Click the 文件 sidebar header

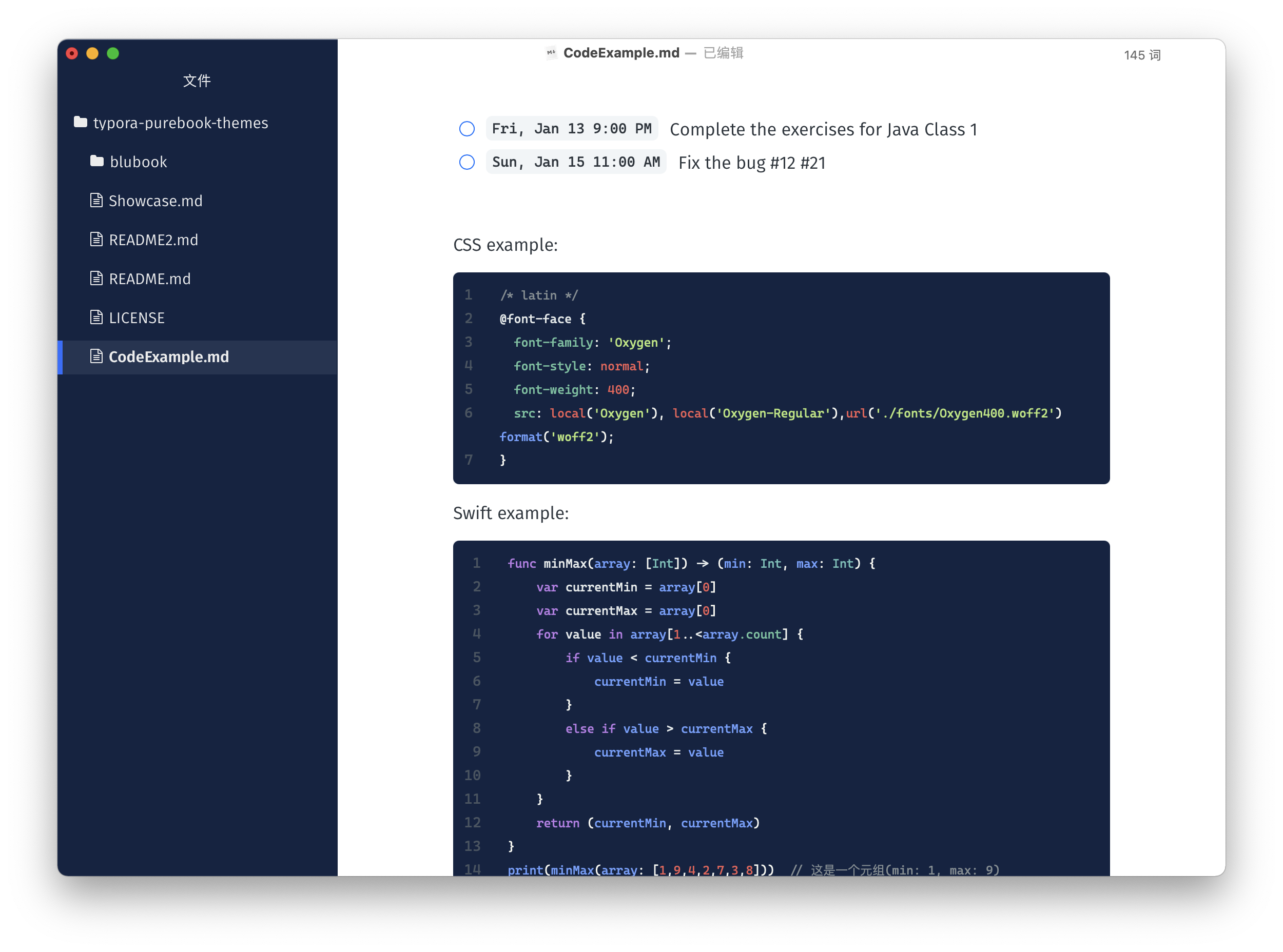[197, 81]
